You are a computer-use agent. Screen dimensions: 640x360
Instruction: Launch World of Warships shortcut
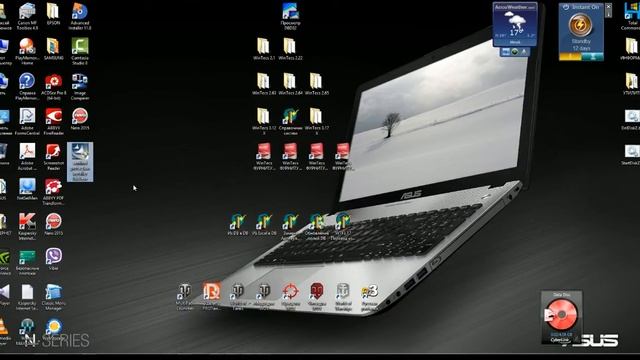point(343,297)
